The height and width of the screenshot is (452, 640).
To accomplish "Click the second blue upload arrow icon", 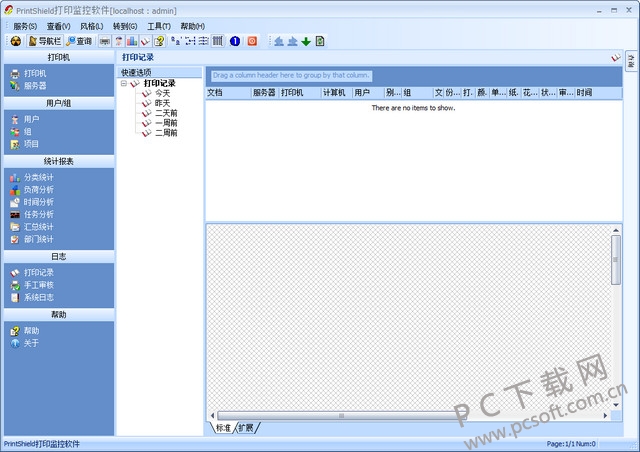I will [x=292, y=41].
